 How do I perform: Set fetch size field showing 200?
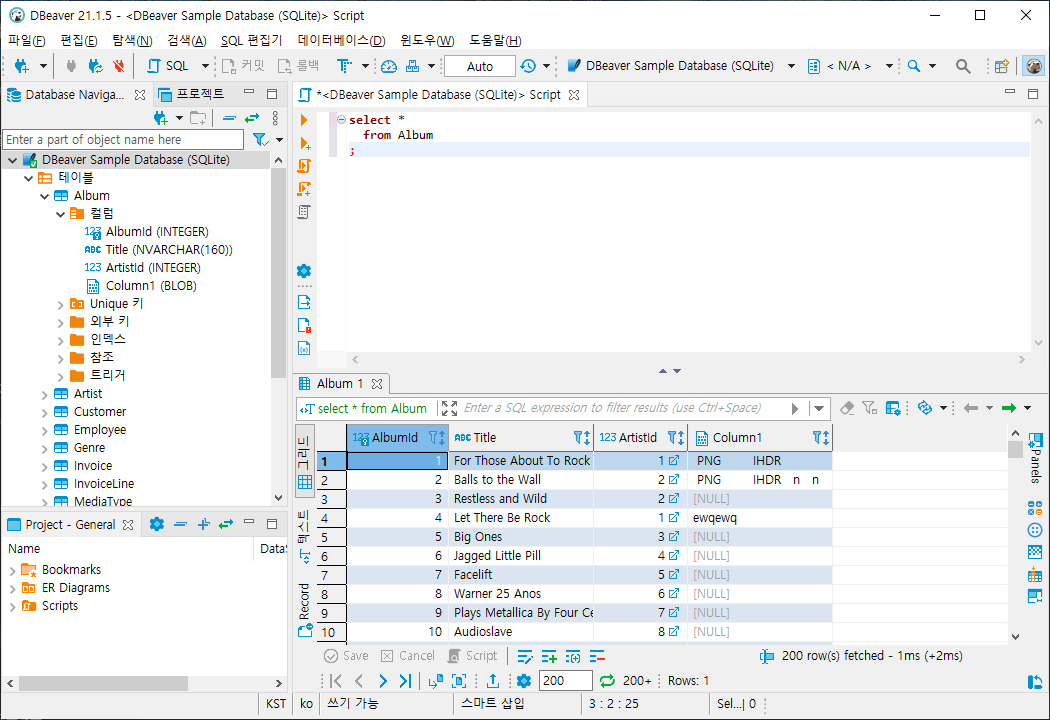pos(565,680)
